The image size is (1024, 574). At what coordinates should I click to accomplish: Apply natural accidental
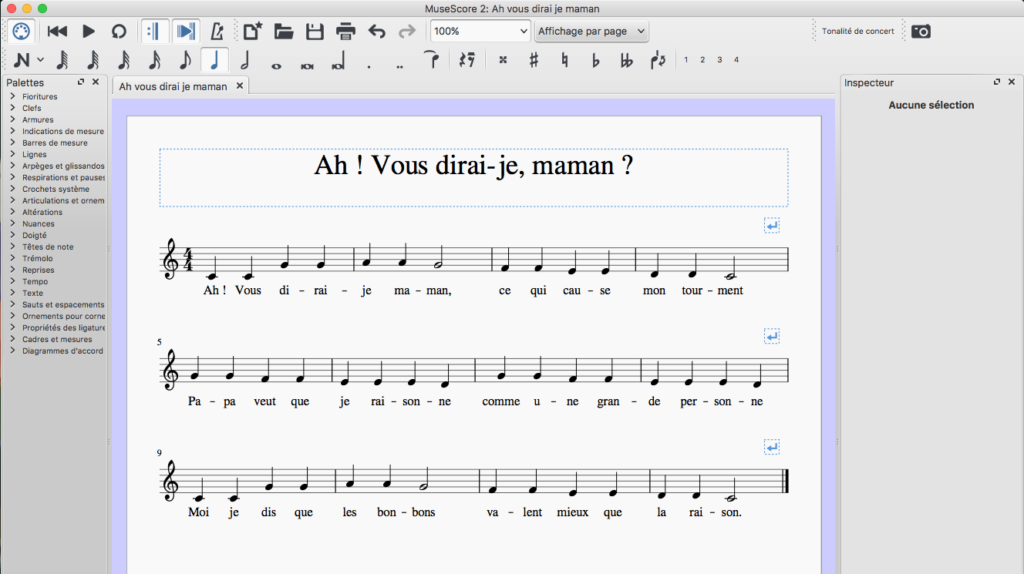point(564,60)
